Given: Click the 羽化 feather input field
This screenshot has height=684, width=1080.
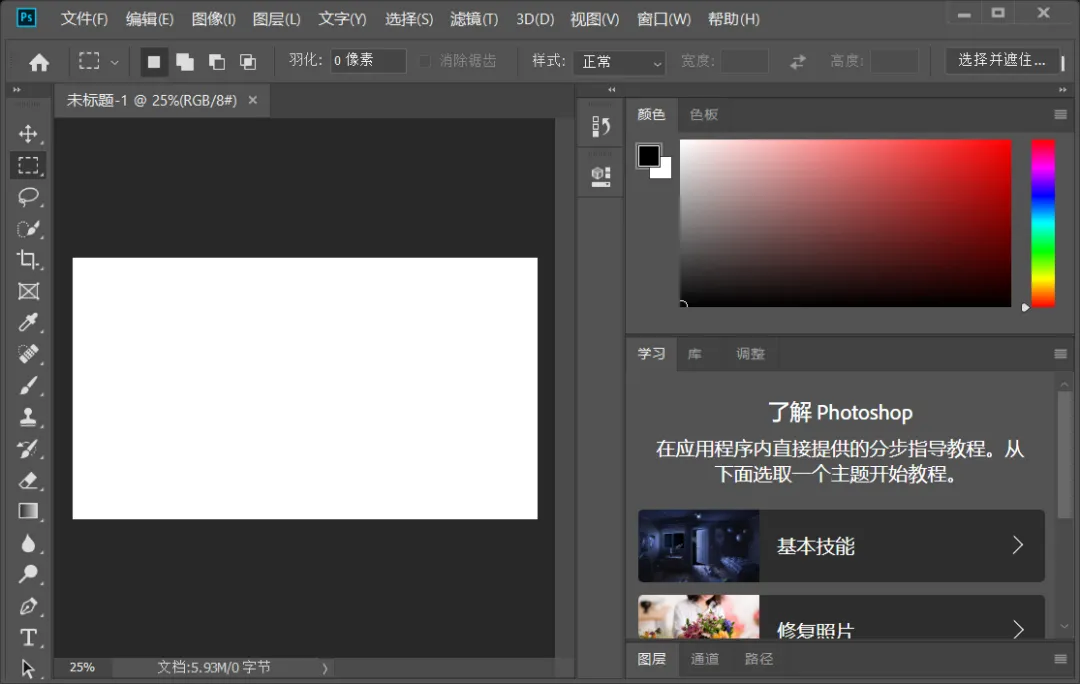Looking at the screenshot, I should [x=368, y=61].
